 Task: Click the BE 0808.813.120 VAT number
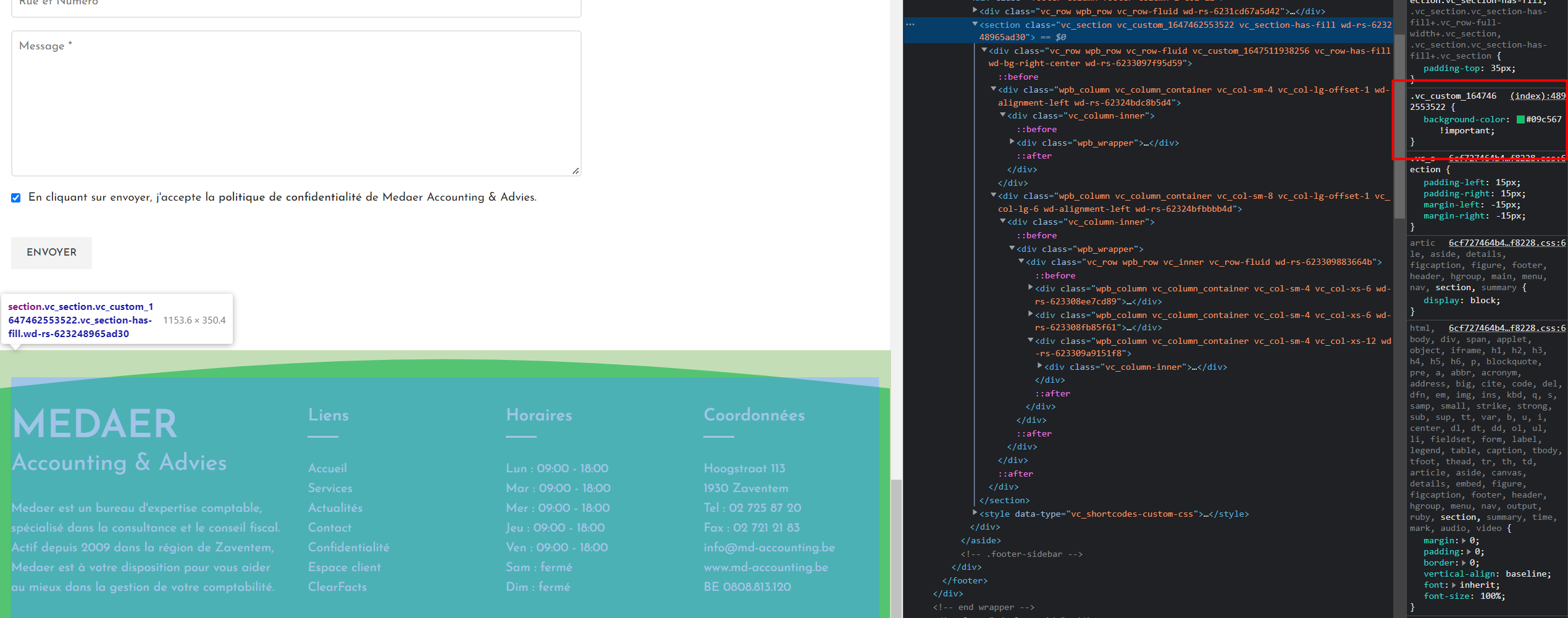pos(747,587)
